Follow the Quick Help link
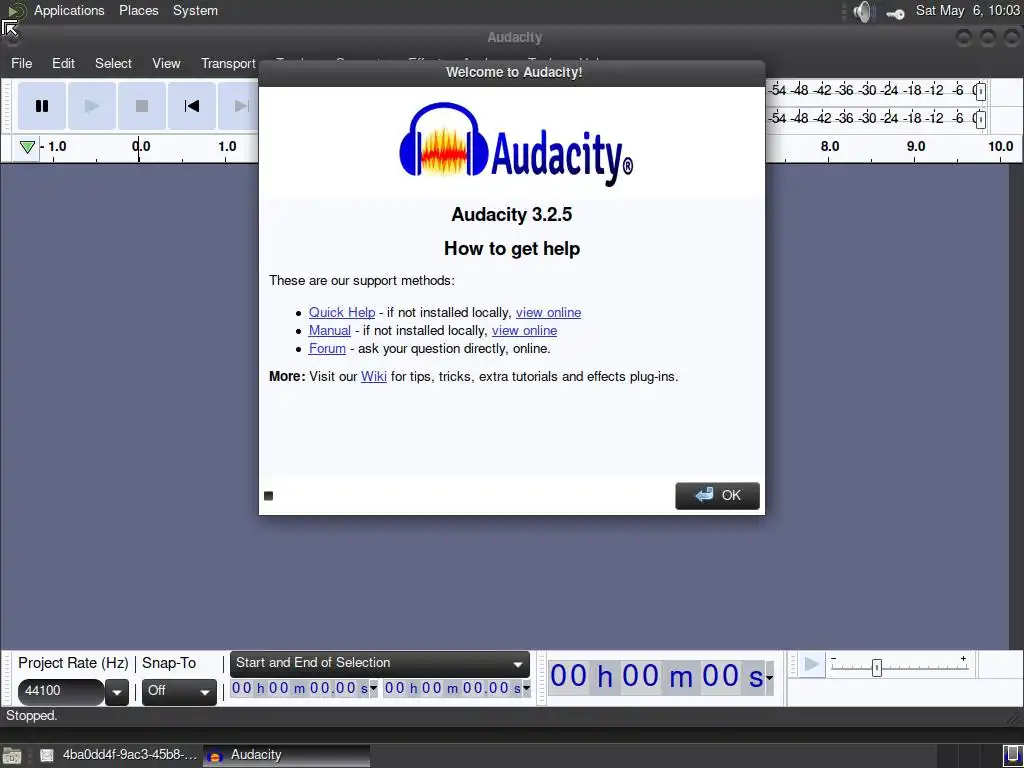This screenshot has height=768, width=1024. click(342, 312)
